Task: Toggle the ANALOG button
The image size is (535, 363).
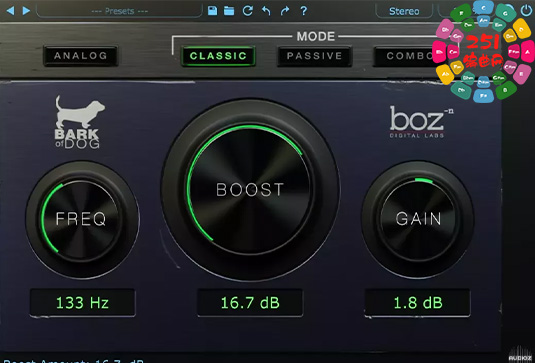Action: point(81,56)
